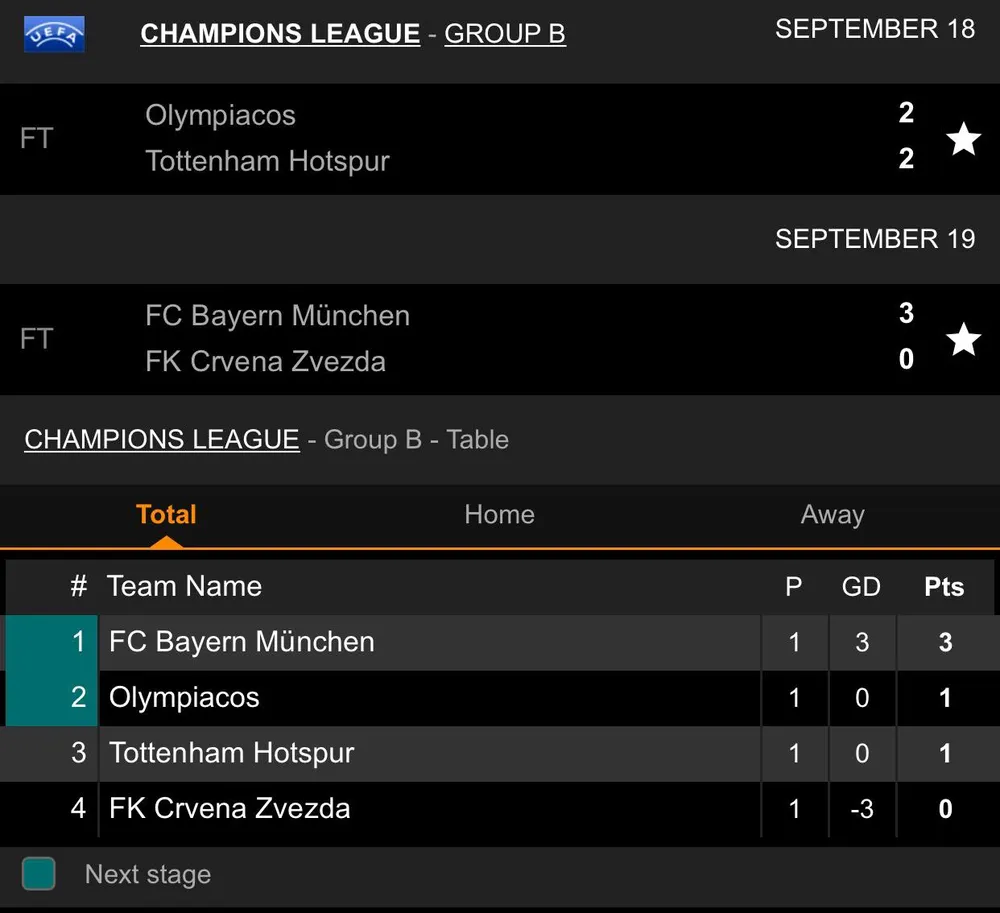Click the GD column header

(x=861, y=587)
